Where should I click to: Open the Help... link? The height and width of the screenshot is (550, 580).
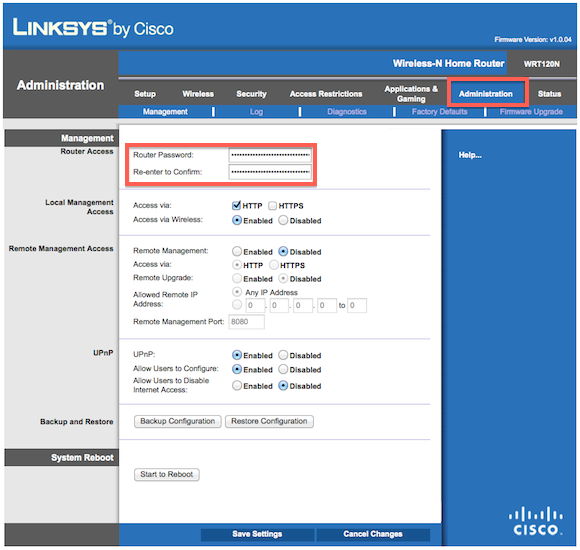470,155
